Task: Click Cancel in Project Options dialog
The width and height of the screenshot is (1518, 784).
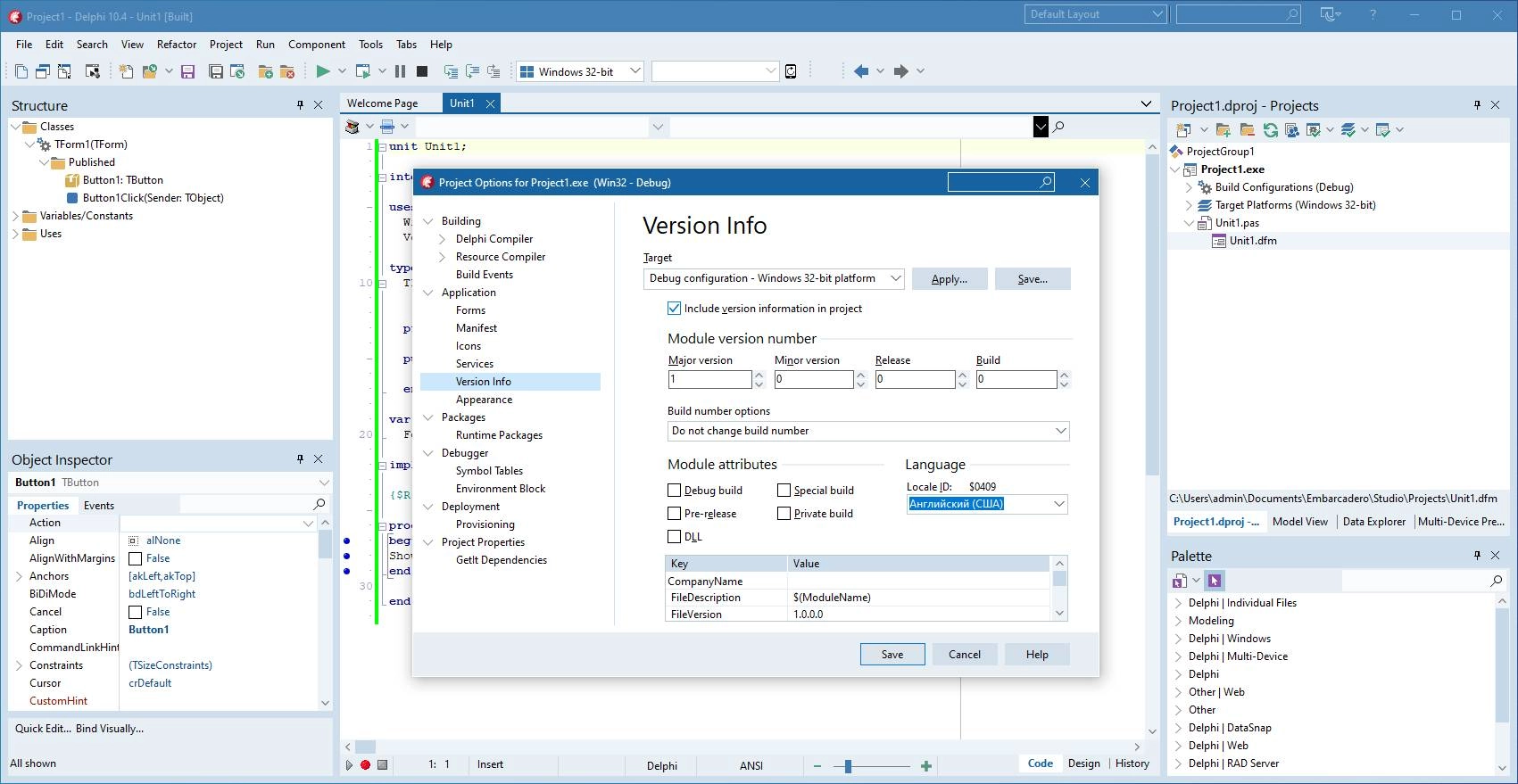Action: [965, 655]
